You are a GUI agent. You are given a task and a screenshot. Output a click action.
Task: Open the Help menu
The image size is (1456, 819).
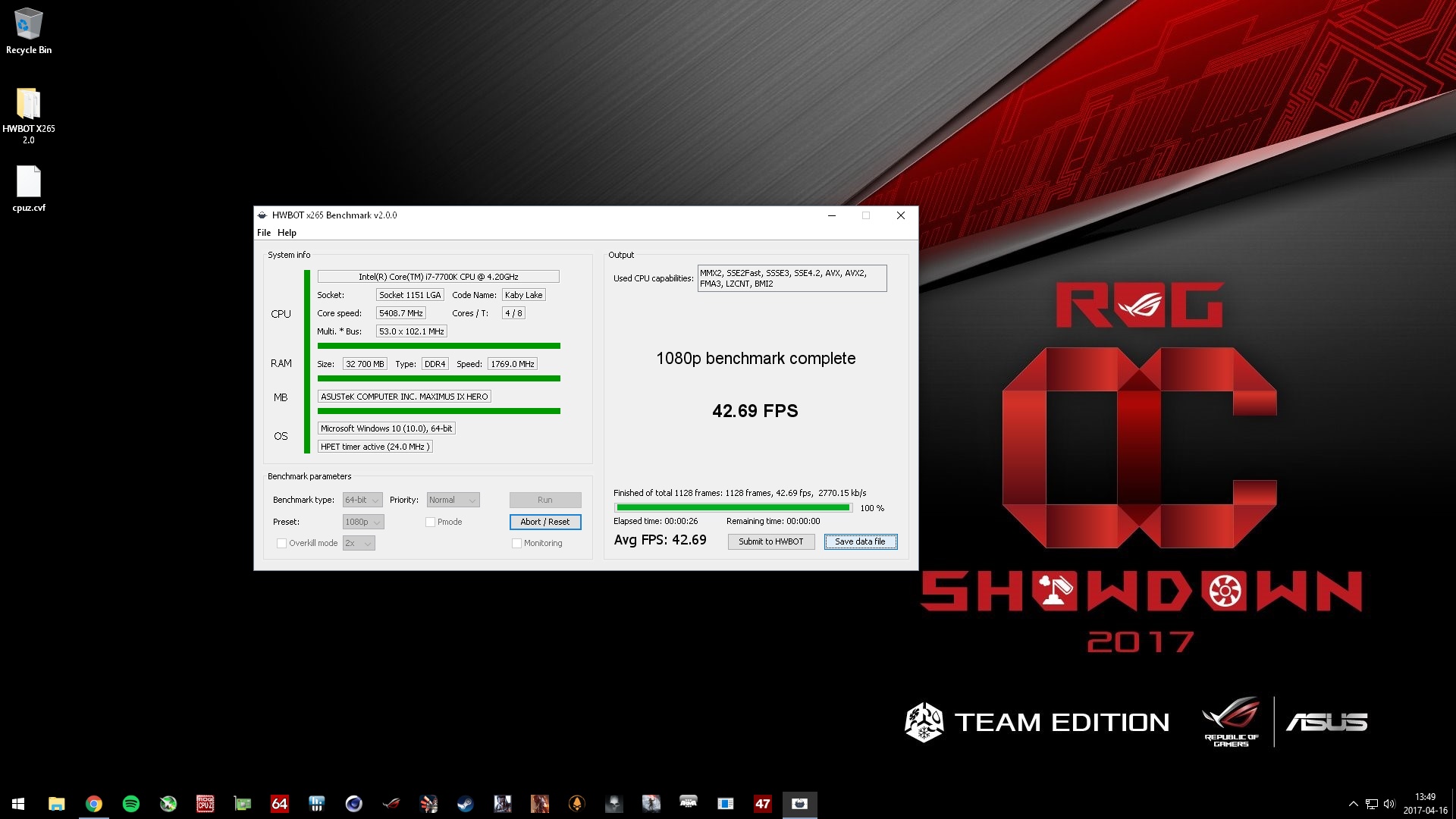(287, 233)
